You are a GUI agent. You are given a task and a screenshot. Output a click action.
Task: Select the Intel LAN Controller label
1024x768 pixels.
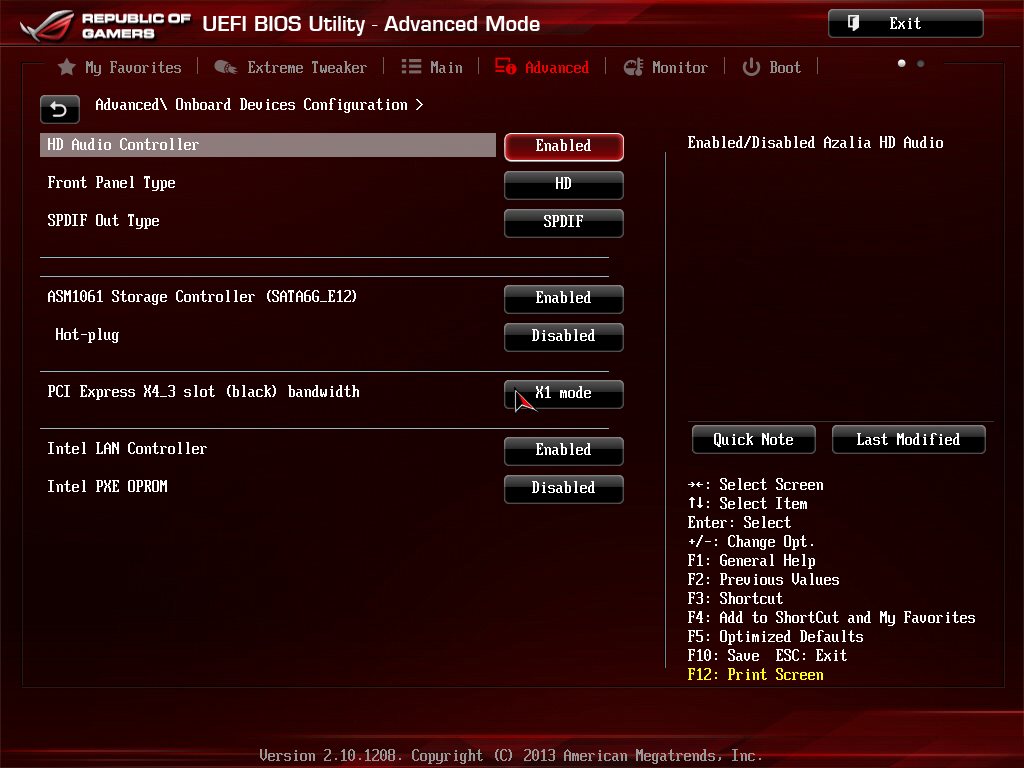[x=127, y=449]
